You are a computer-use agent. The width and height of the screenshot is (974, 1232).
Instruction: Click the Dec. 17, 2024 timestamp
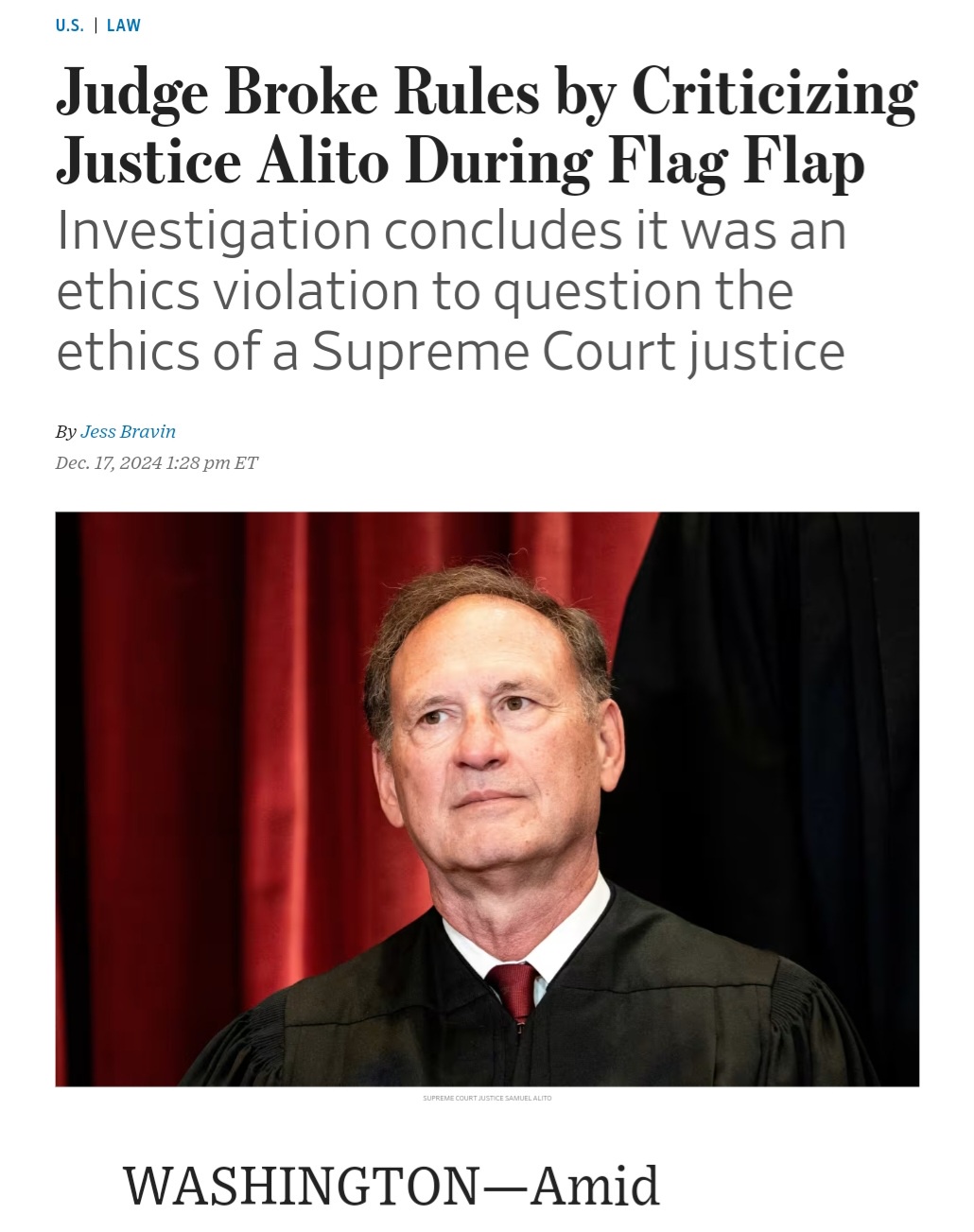point(156,462)
